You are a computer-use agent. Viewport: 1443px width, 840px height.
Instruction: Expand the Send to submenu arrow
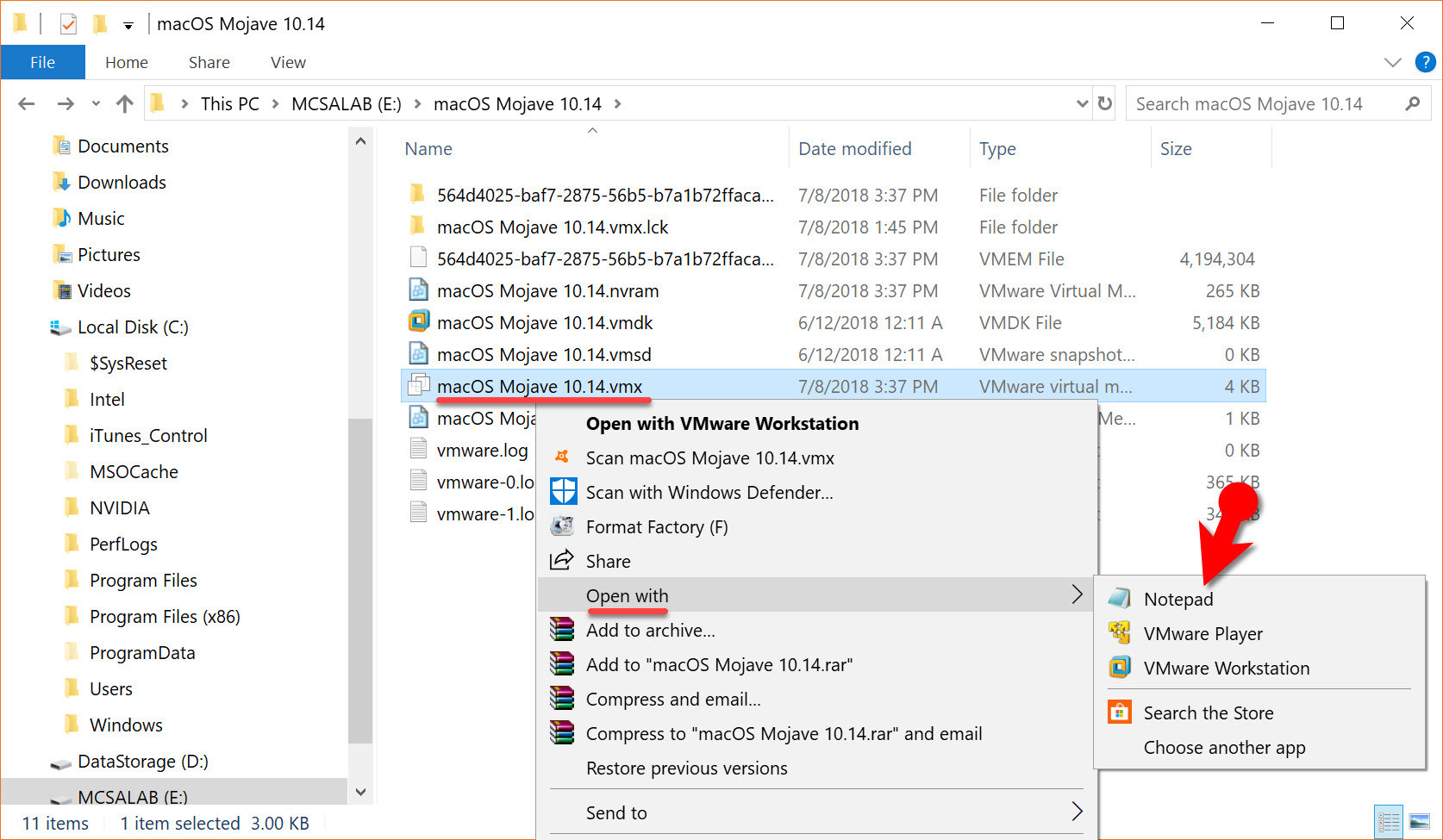click(1077, 812)
